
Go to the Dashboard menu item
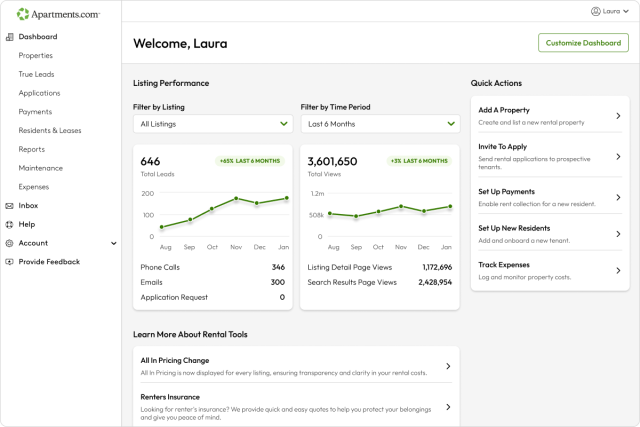point(38,37)
